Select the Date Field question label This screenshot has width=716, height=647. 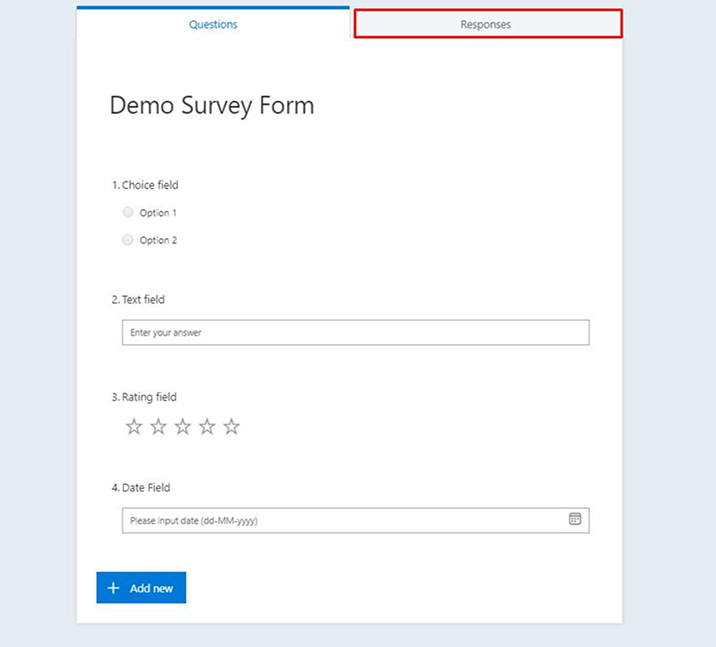[x=141, y=488]
